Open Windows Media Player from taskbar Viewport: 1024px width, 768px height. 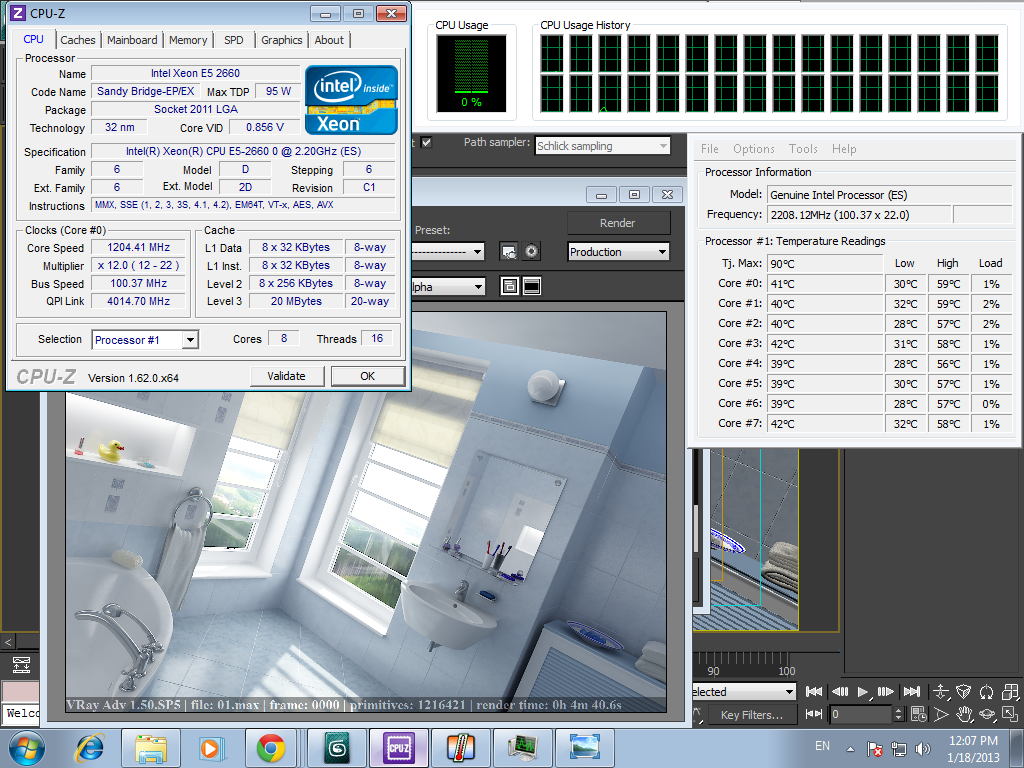[x=211, y=748]
